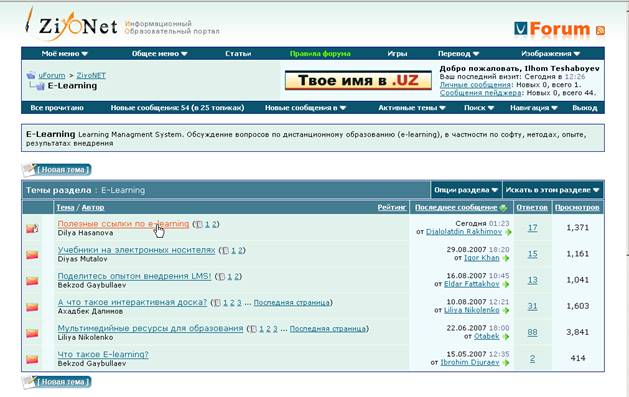Click ZiyoNET breadcrumb link
Image resolution: width=629 pixels, height=397 pixels.
[91, 75]
